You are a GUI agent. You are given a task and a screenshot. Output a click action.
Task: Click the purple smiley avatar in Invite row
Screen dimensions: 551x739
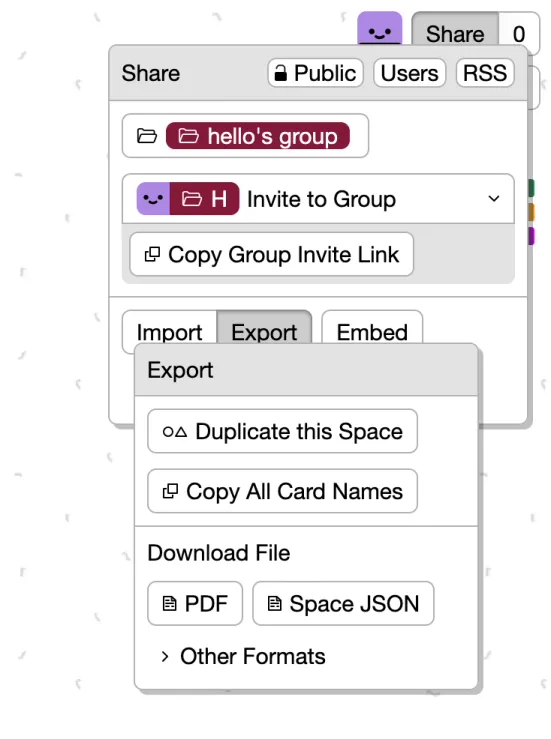point(153,199)
